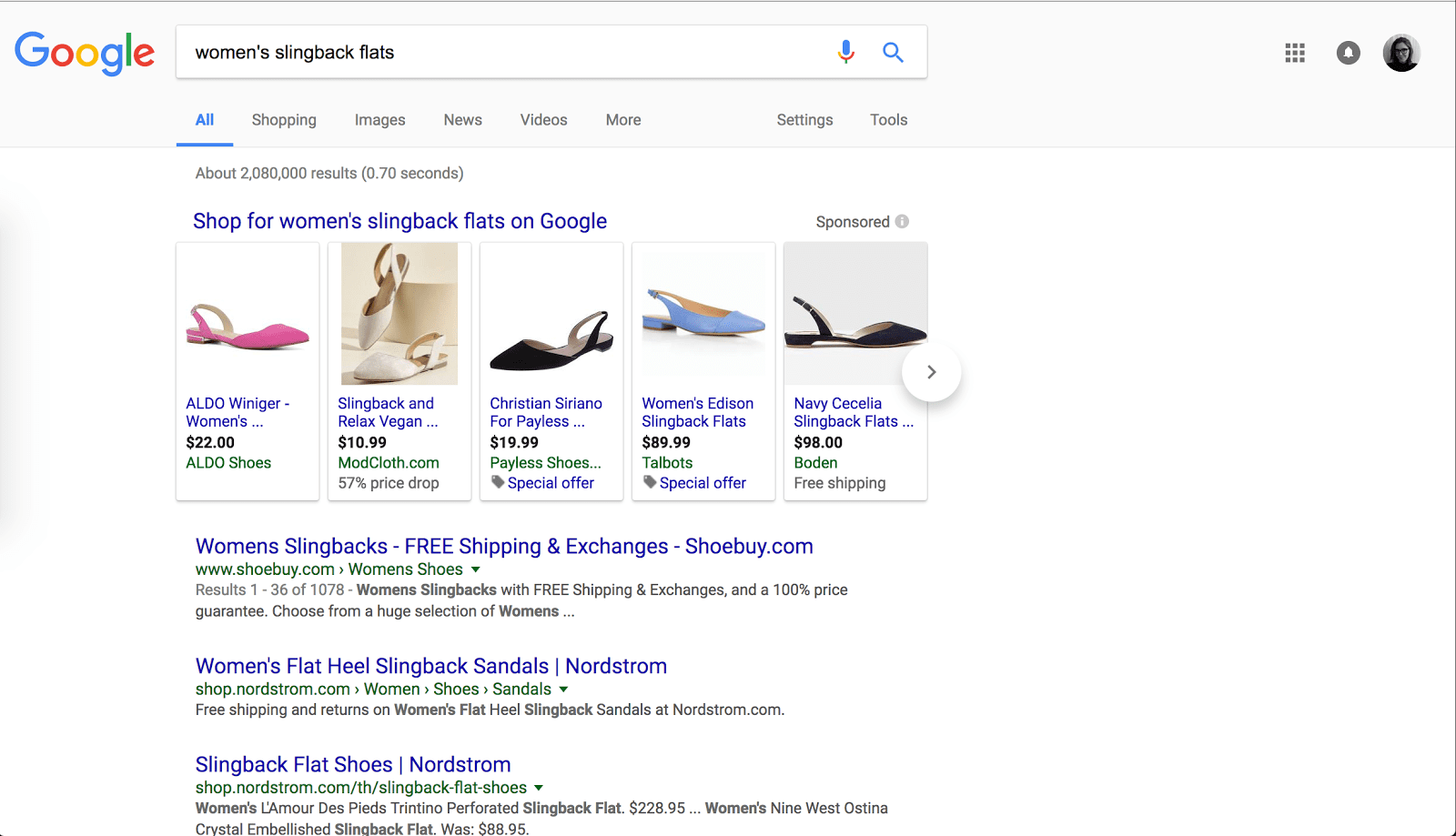The image size is (1456, 836).
Task: Open the Google apps grid
Action: tap(1295, 53)
